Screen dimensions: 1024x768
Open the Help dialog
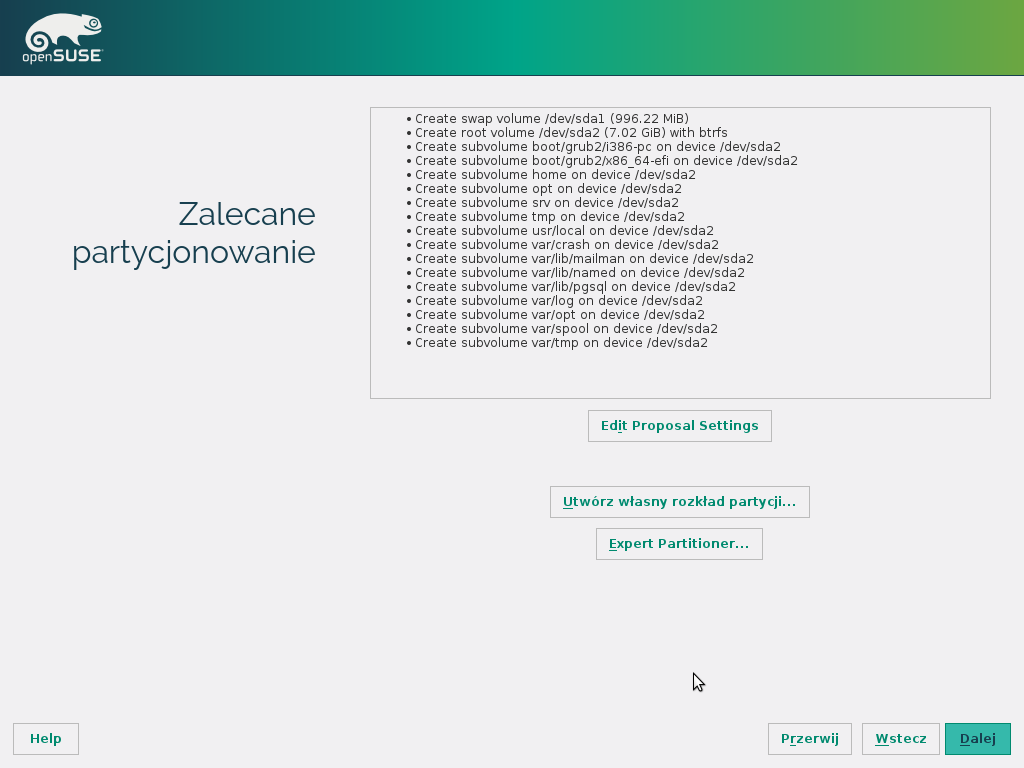[x=46, y=739]
